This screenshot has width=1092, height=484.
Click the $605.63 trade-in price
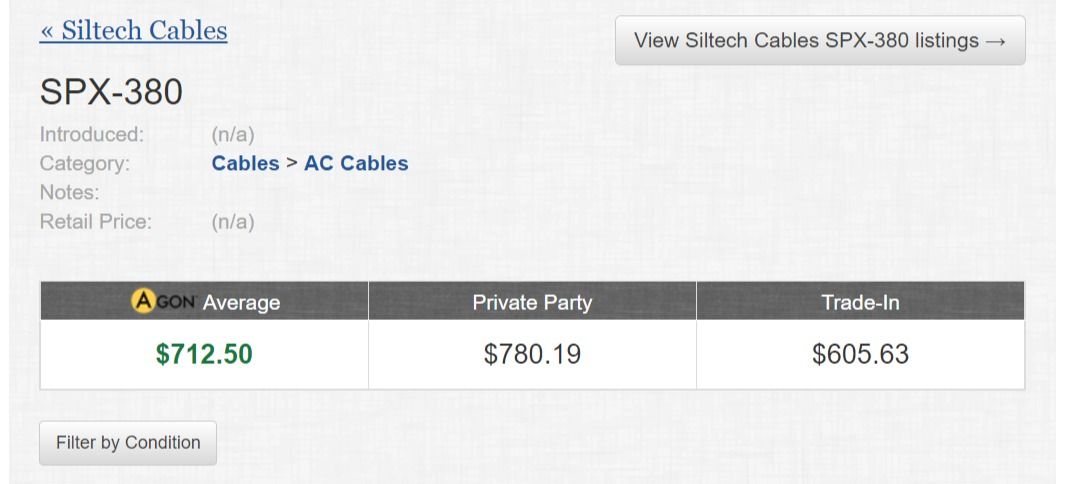click(860, 354)
